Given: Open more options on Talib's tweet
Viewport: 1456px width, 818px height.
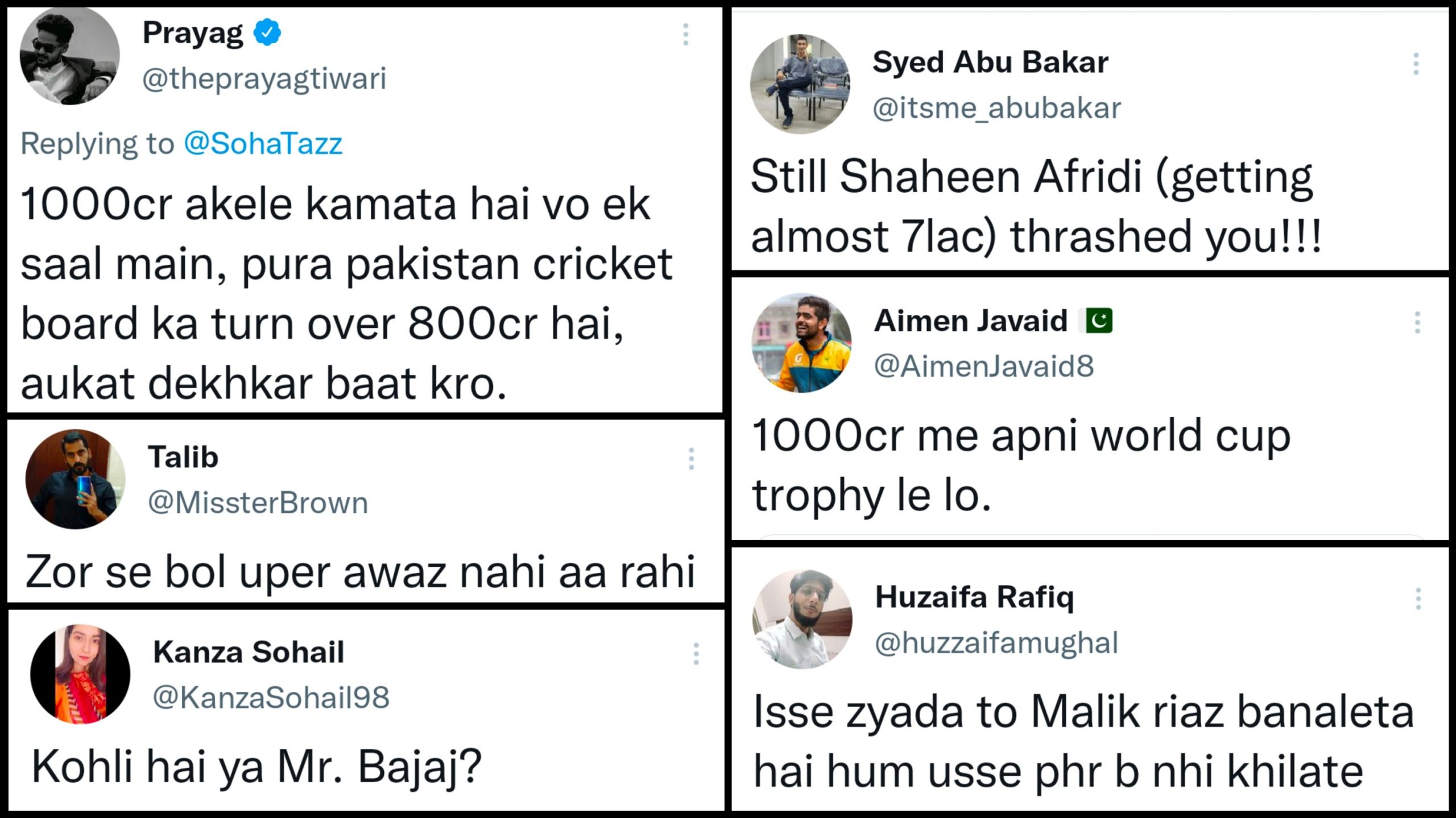Looking at the screenshot, I should tap(692, 459).
